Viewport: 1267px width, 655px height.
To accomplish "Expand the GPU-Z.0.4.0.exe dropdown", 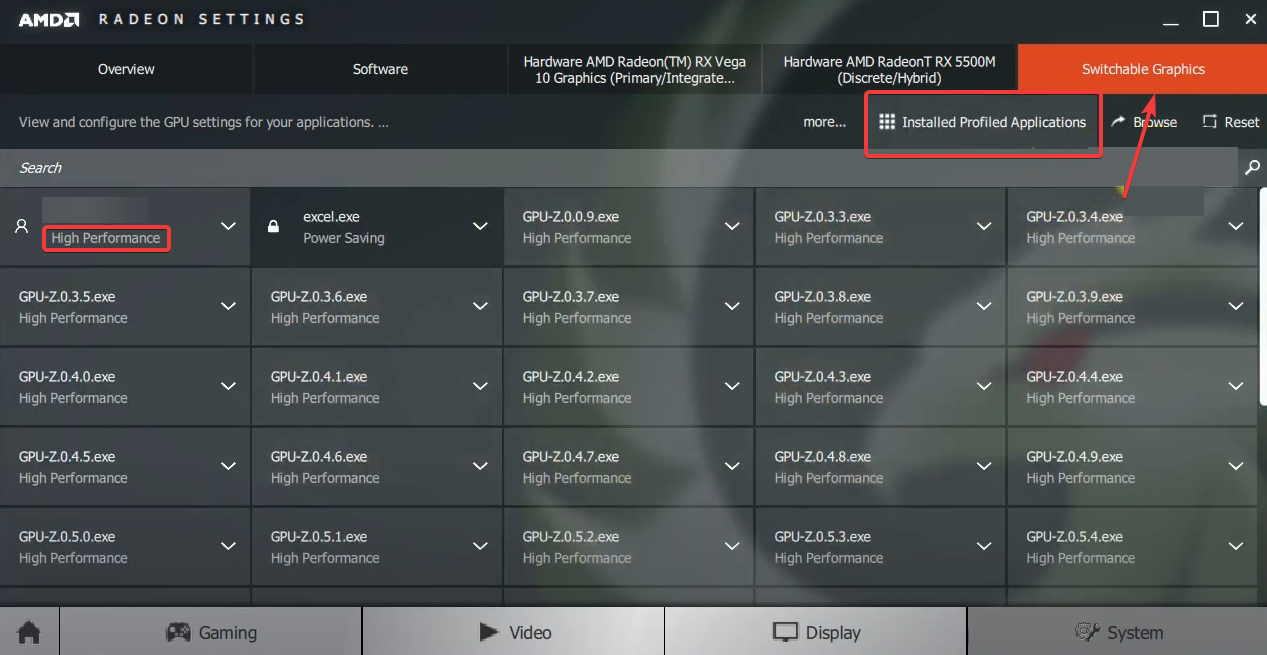I will pos(228,386).
